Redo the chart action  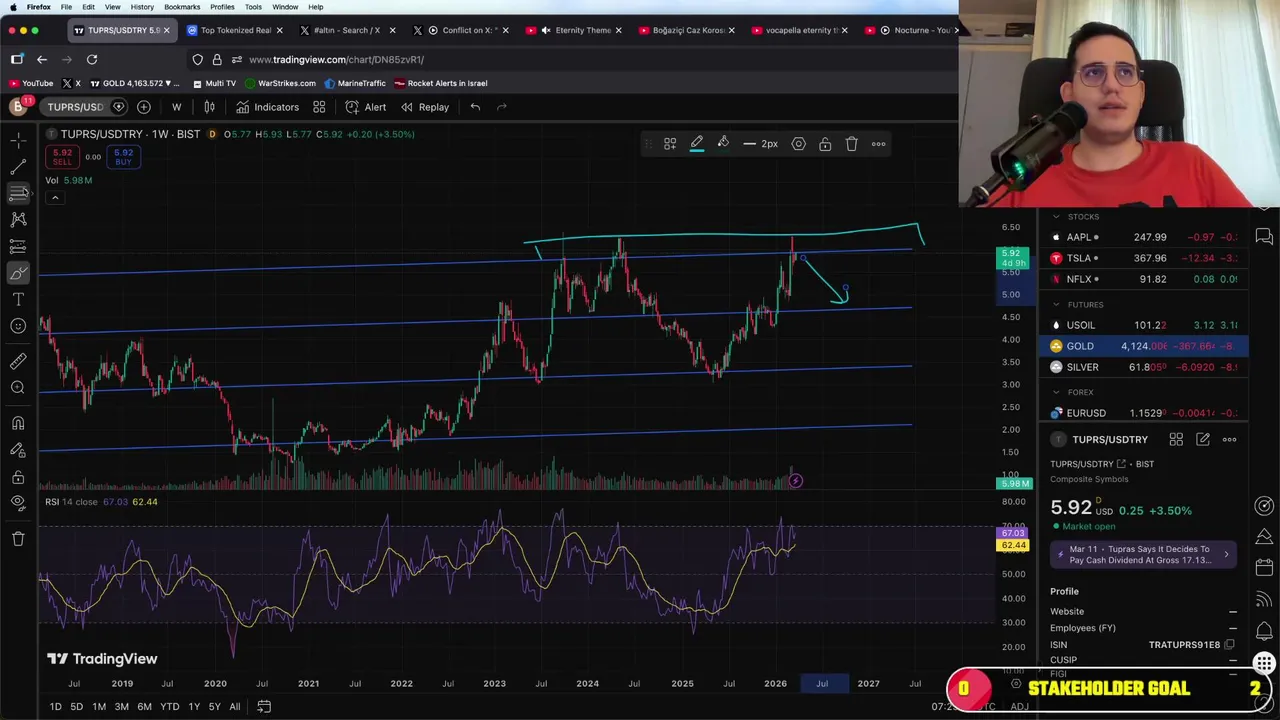pos(502,107)
